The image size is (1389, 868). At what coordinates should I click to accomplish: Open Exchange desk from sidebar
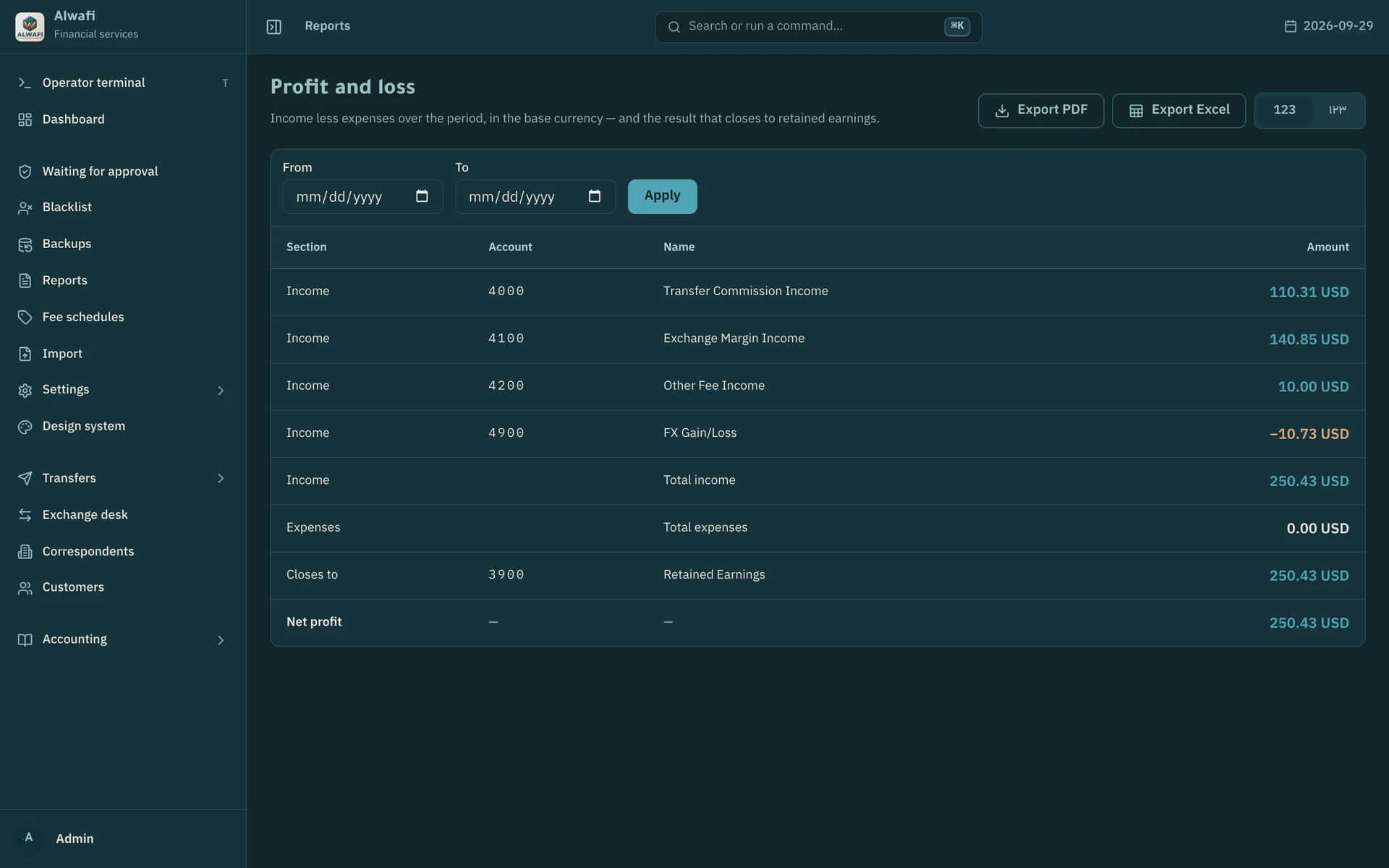point(123,515)
